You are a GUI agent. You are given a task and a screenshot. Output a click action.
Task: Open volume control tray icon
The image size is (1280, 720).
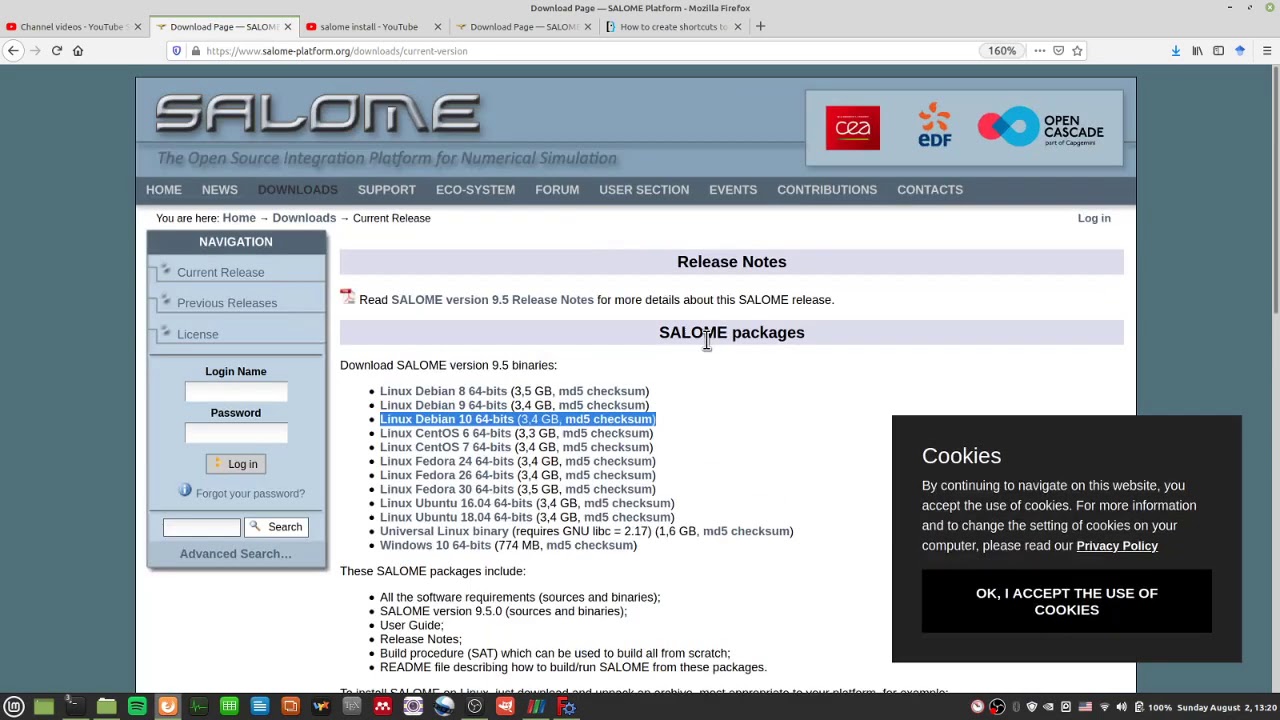(1121, 707)
